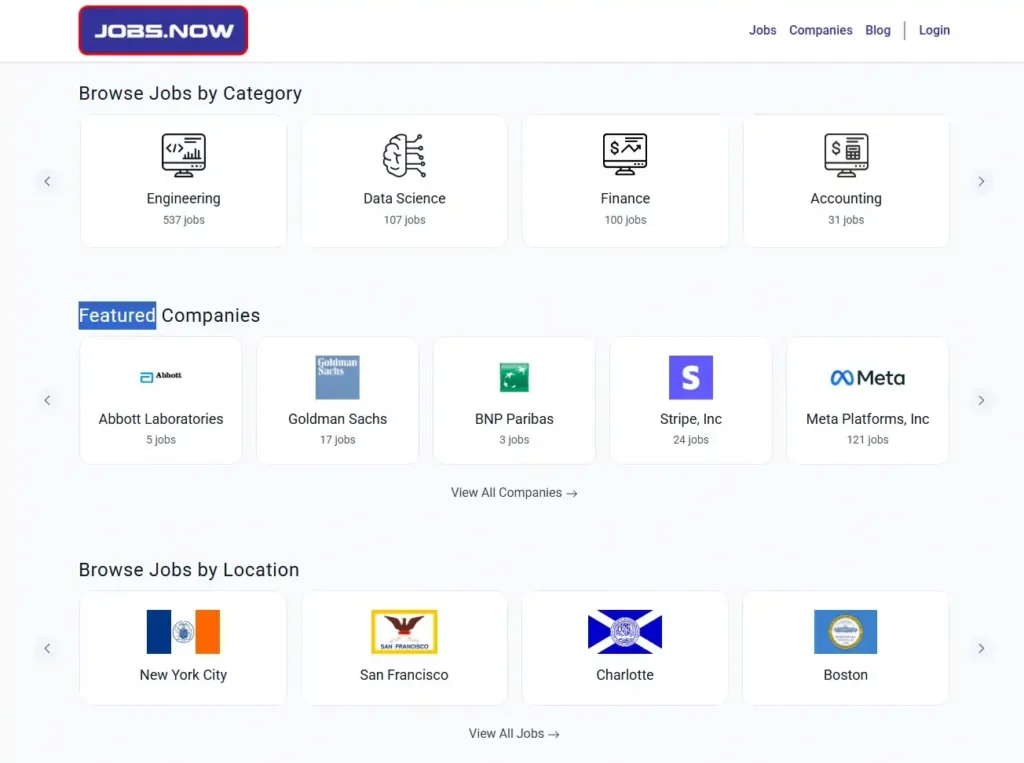Viewport: 1024px width, 763px height.
Task: Click the highlighted 'Featured' heading word
Action: tap(117, 316)
